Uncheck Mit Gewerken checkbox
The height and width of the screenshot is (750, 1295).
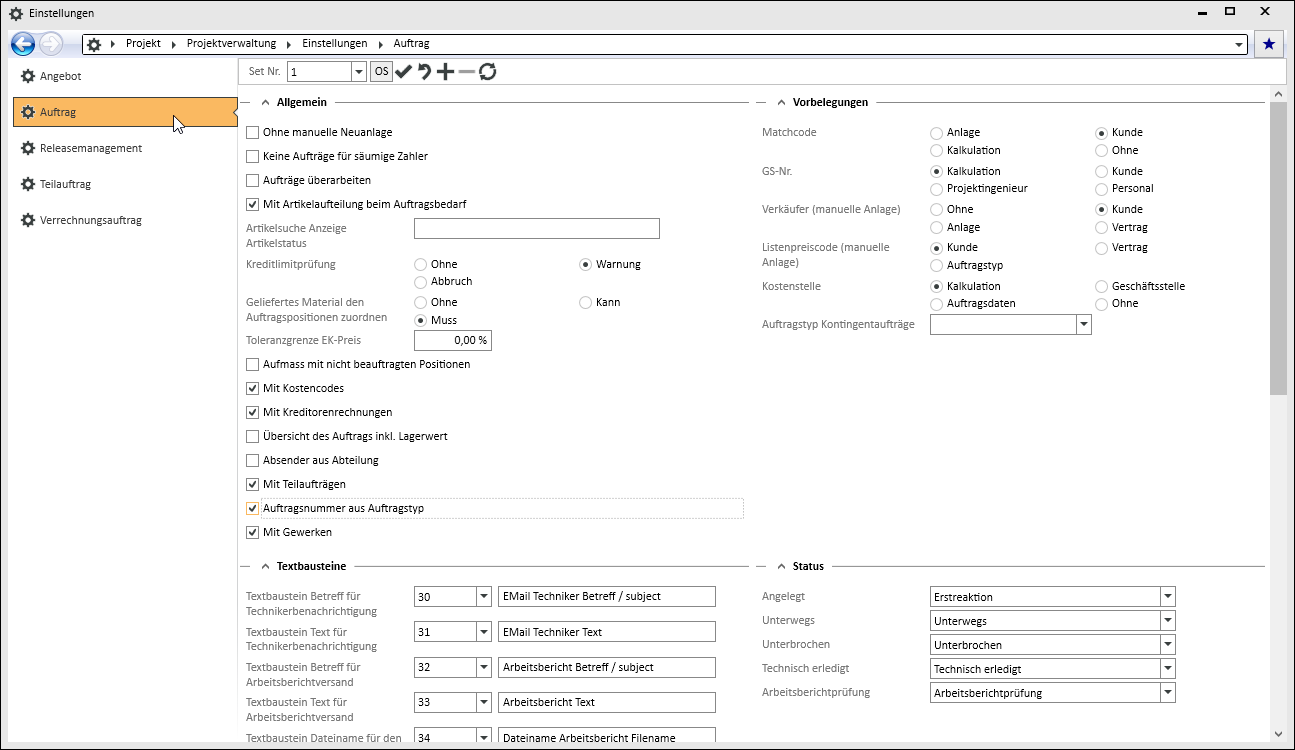point(253,532)
